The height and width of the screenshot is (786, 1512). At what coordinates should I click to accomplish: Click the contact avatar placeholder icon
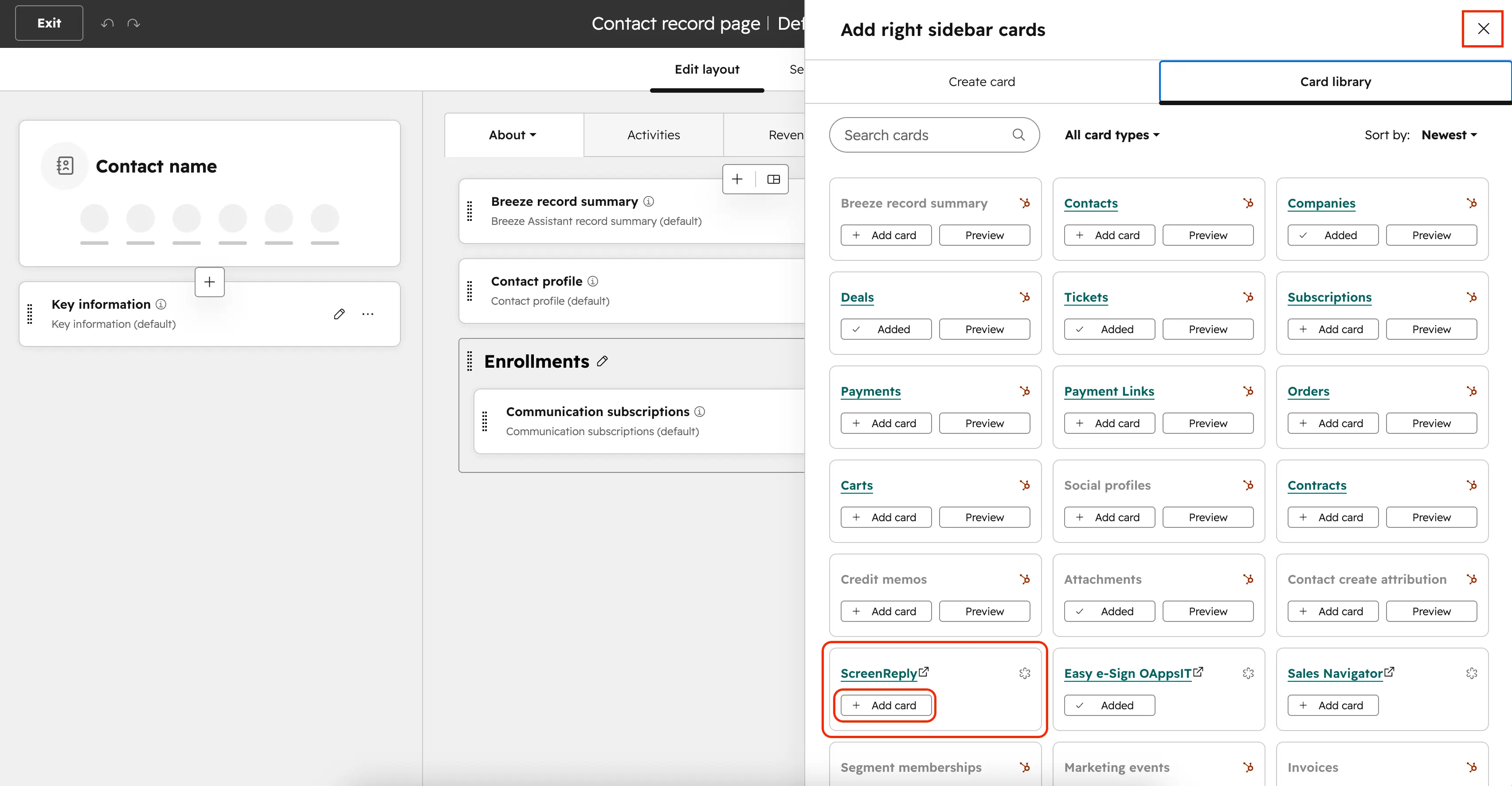(65, 166)
